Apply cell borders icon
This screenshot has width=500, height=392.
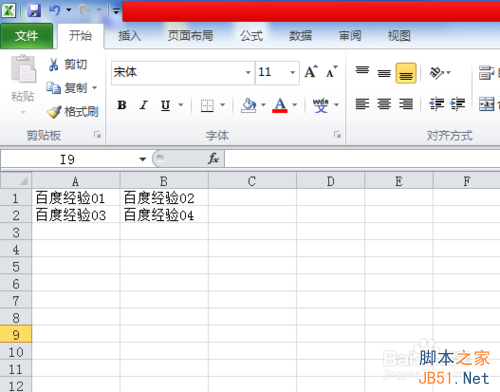(x=207, y=105)
